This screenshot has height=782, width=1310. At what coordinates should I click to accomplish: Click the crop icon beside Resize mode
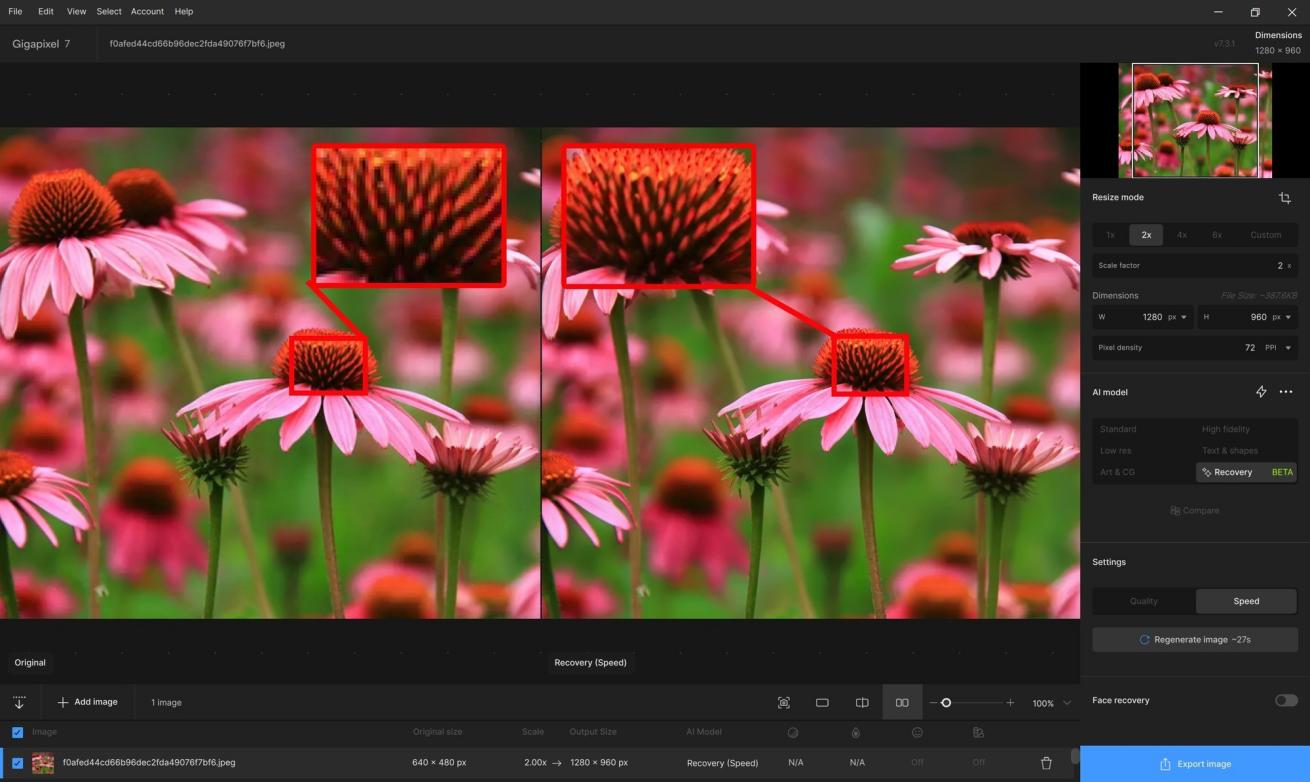click(1285, 198)
